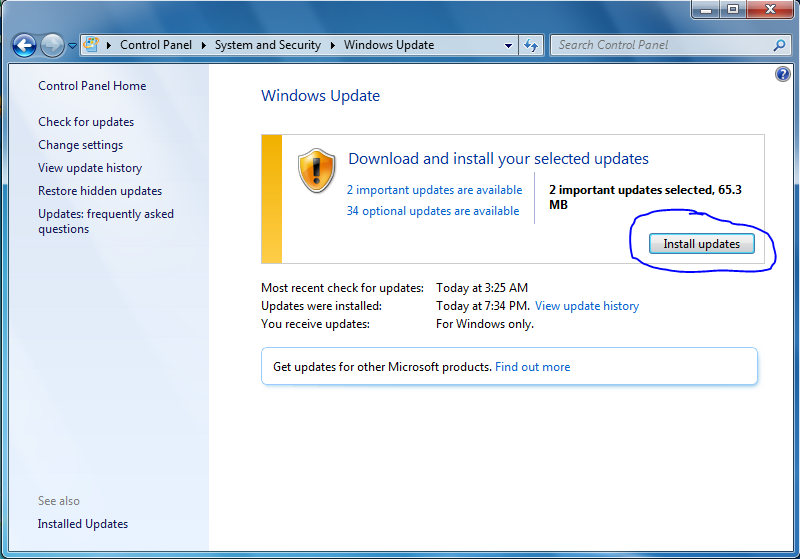The width and height of the screenshot is (800, 559).
Task: Open Change settings
Action: coord(81,145)
